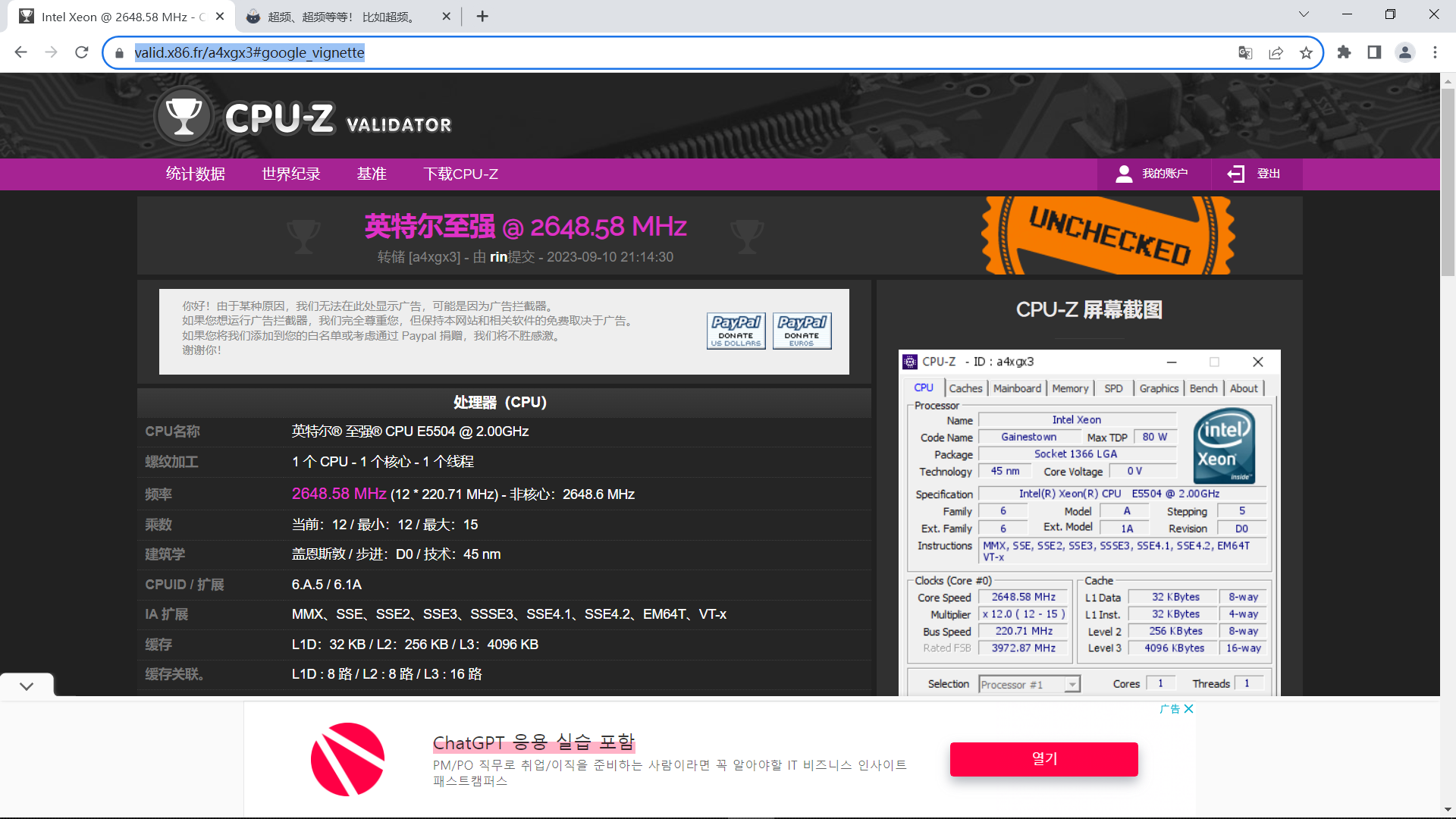Donate via PayPal Euros button

tap(802, 331)
